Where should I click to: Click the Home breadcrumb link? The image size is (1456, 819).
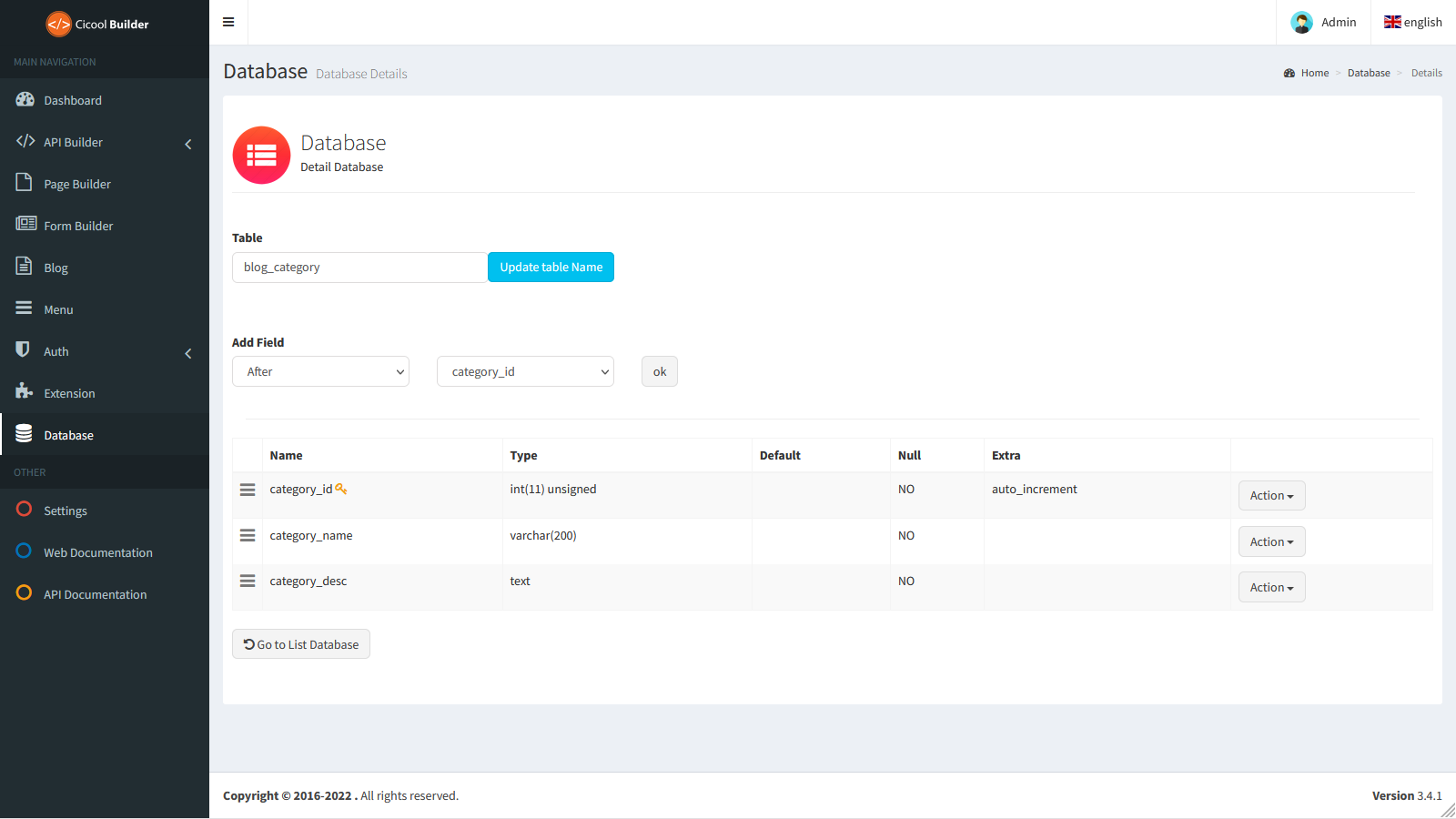(1314, 73)
